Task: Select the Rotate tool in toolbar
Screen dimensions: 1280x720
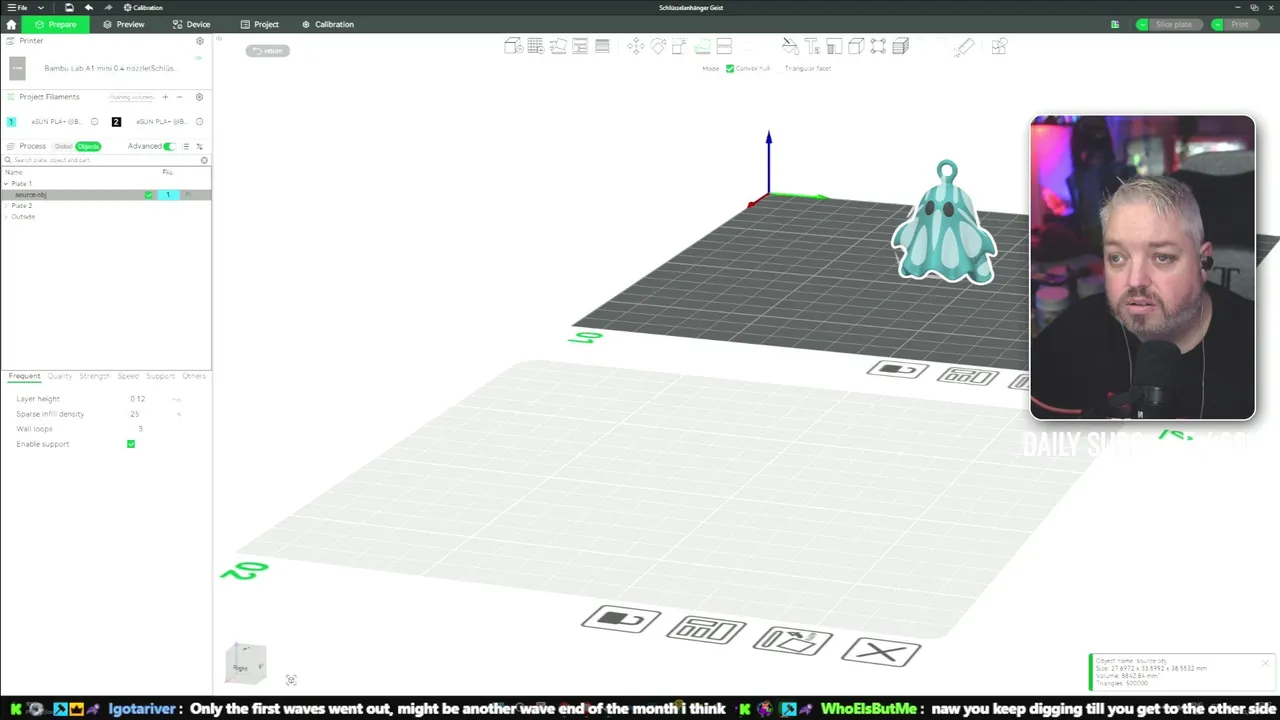Action: (x=658, y=46)
